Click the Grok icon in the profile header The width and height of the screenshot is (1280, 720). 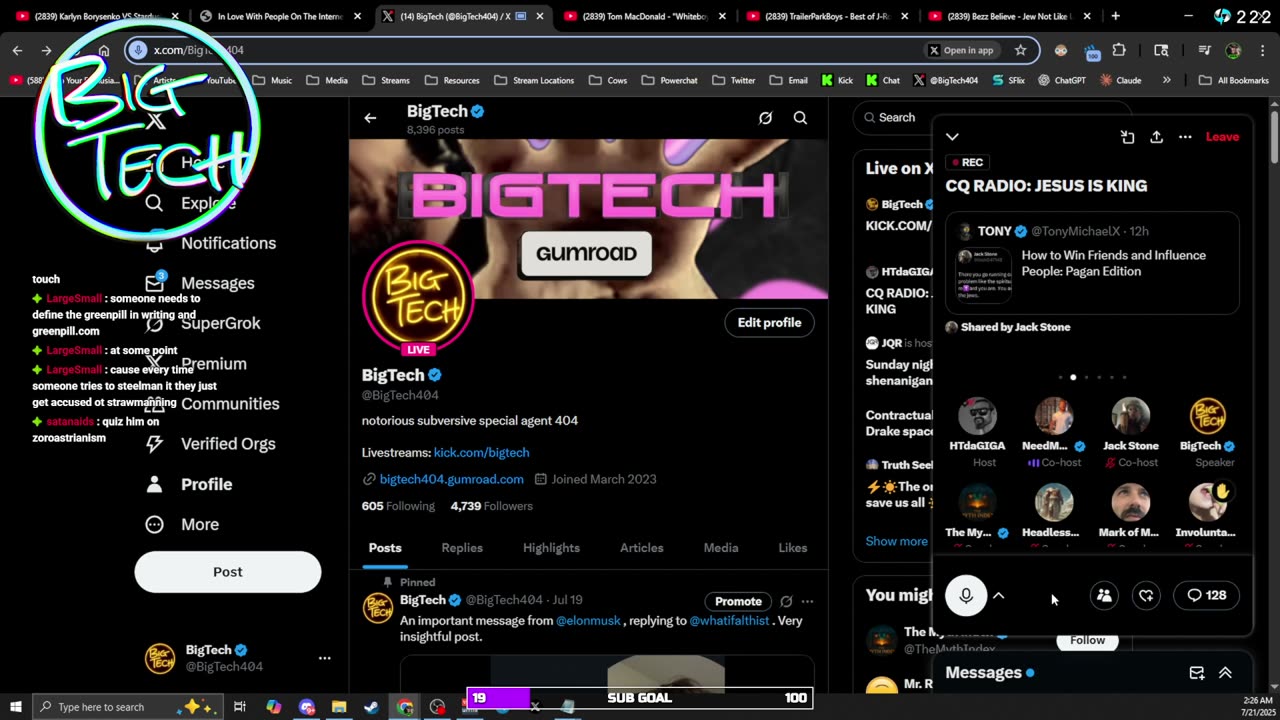(x=765, y=118)
